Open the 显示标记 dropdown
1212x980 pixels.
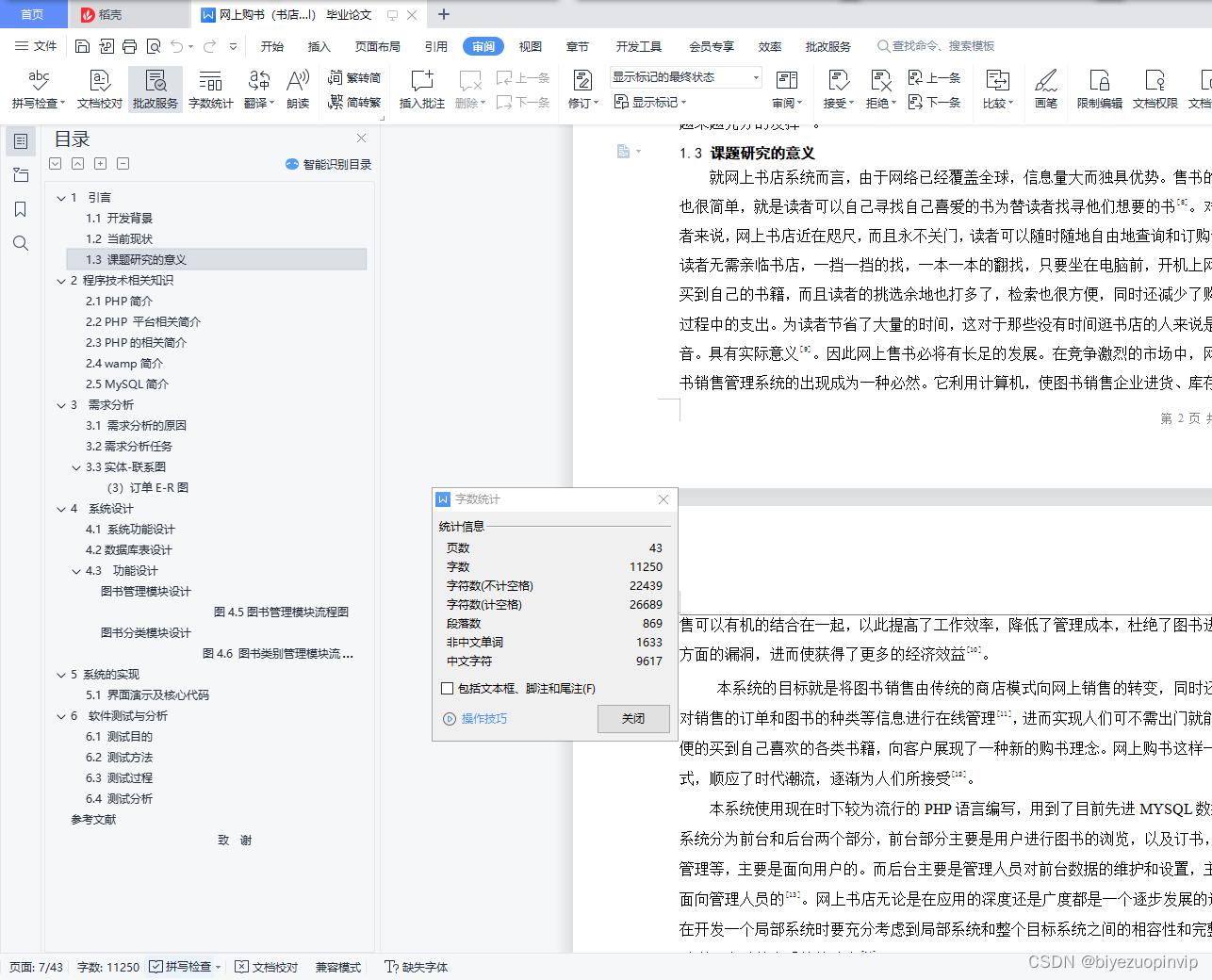click(x=650, y=102)
